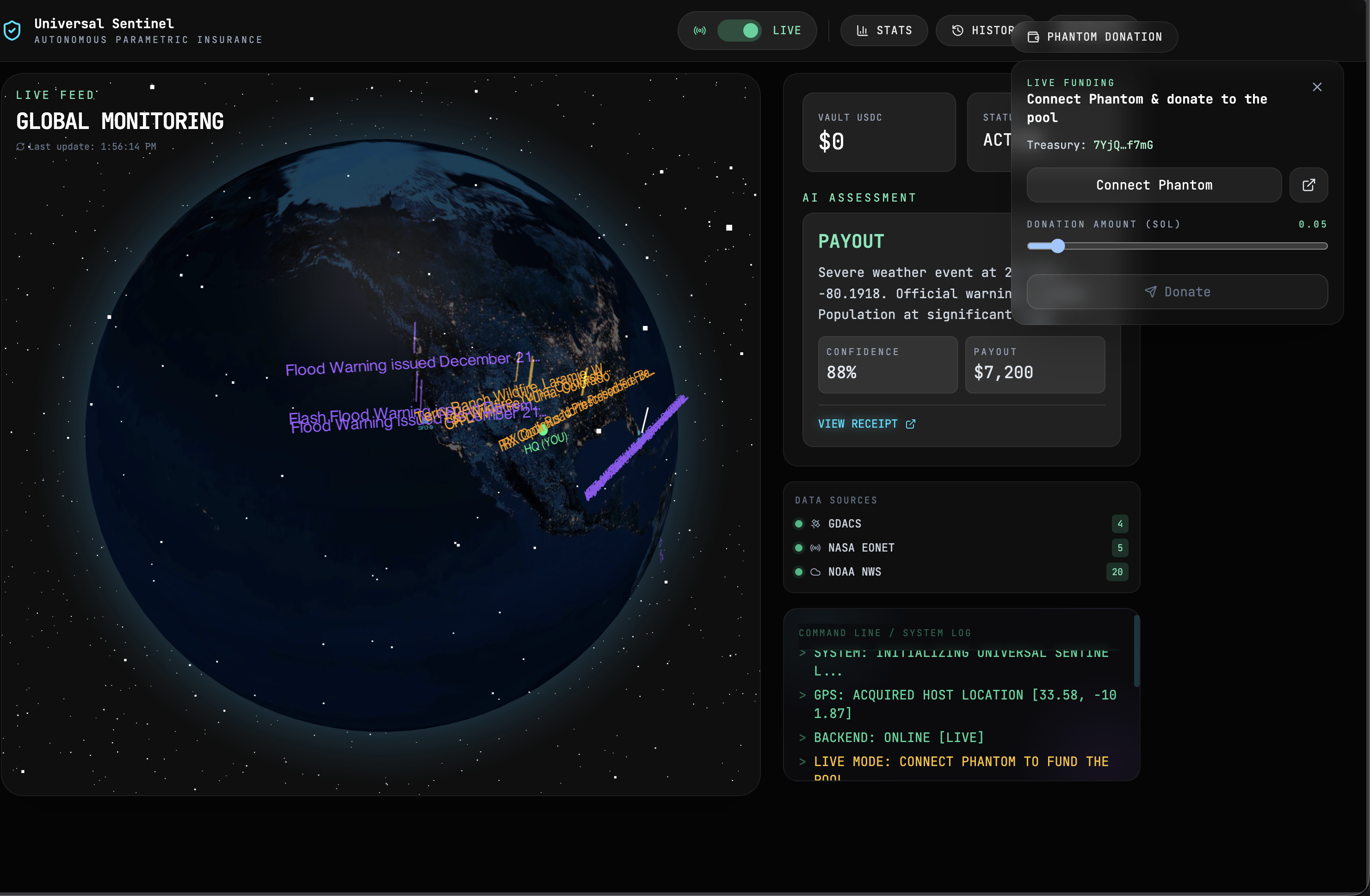The image size is (1370, 896).
Task: Click the refresh icon beside Last update
Action: point(20,147)
